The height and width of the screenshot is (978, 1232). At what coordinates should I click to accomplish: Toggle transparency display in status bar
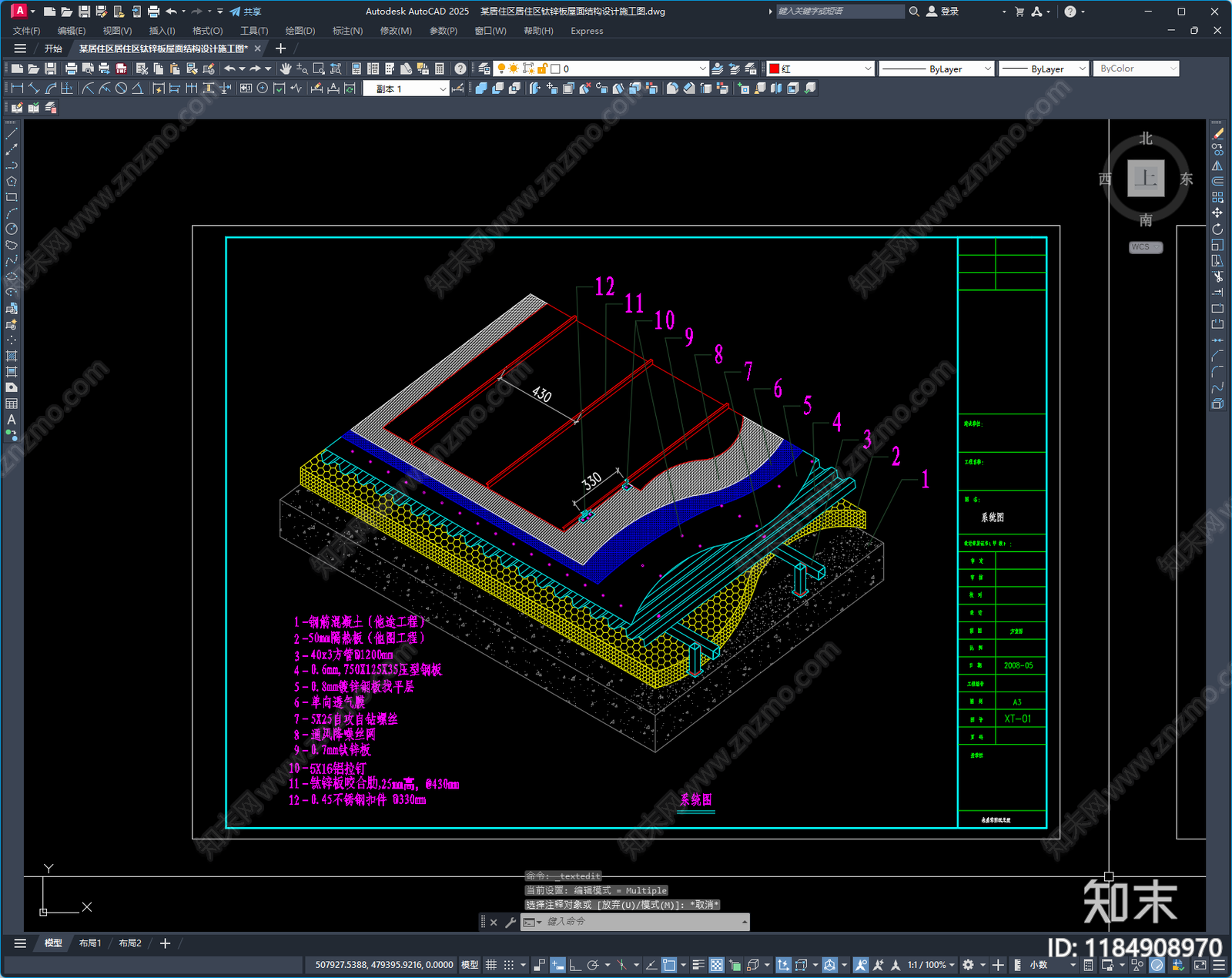click(716, 965)
